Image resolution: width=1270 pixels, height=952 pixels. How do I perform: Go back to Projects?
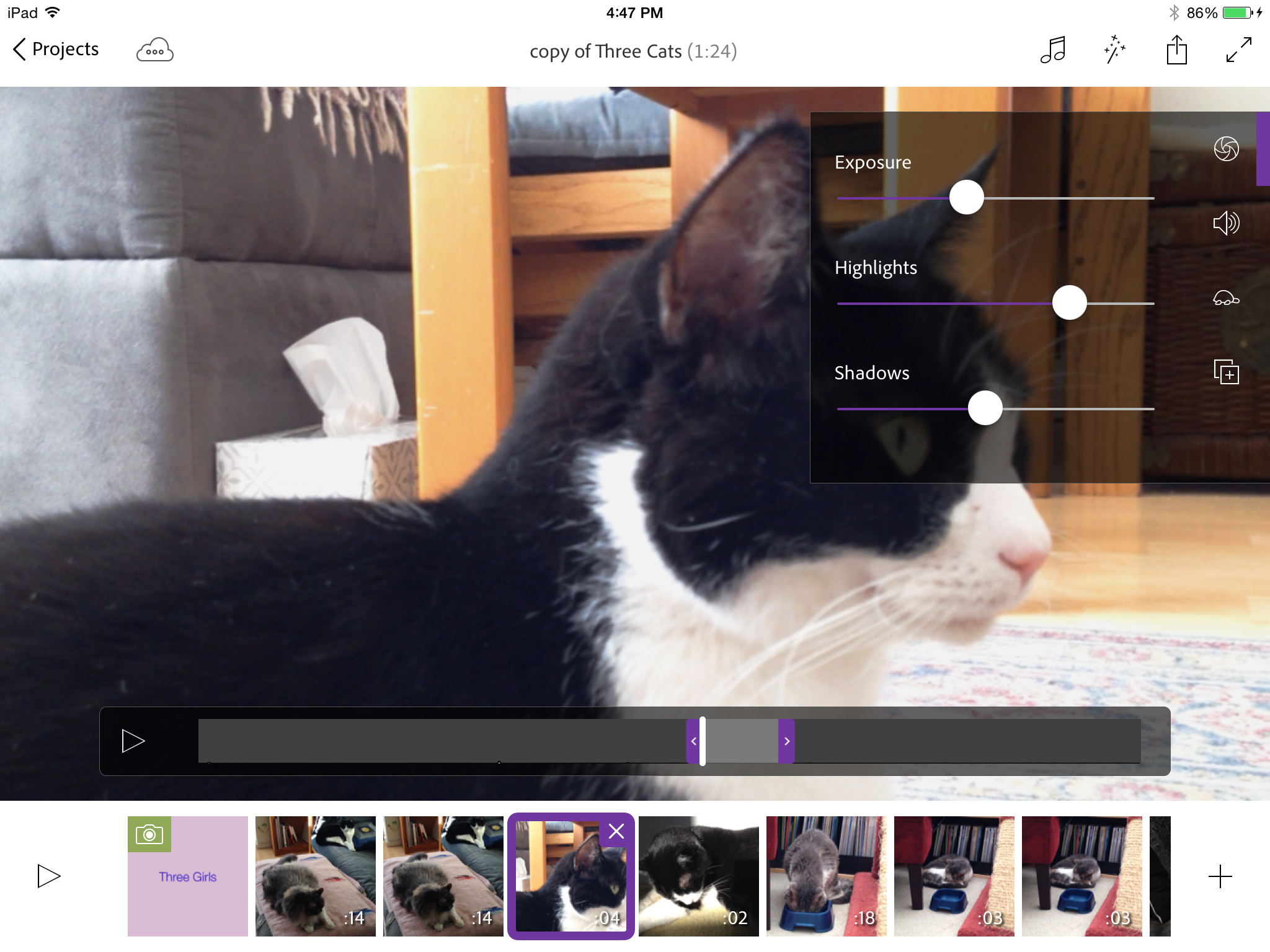coord(56,49)
